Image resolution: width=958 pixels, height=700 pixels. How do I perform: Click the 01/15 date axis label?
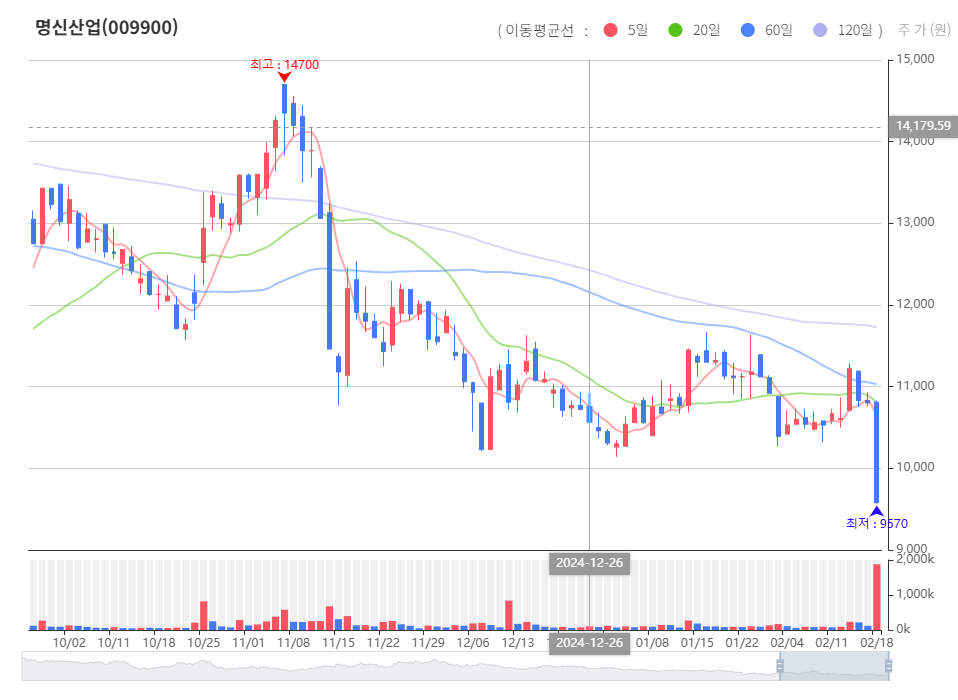coord(697,643)
